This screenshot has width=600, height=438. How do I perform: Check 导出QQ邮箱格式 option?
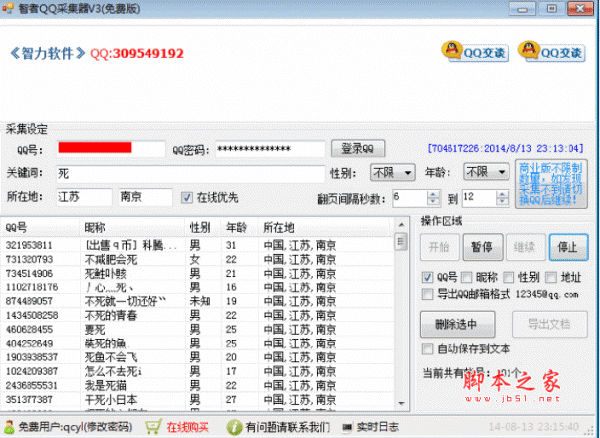427,294
